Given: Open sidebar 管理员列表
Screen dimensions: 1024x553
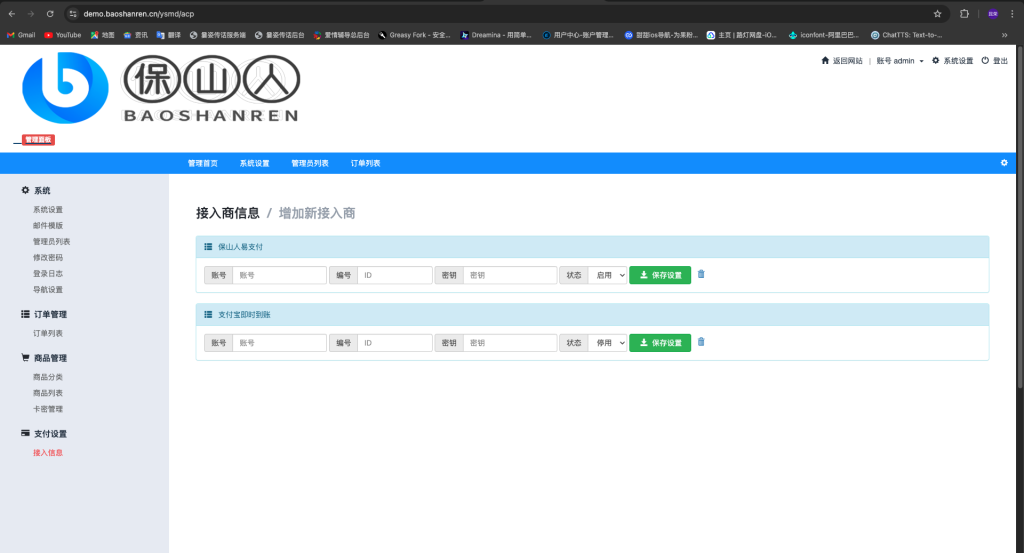Looking at the screenshot, I should (x=52, y=242).
